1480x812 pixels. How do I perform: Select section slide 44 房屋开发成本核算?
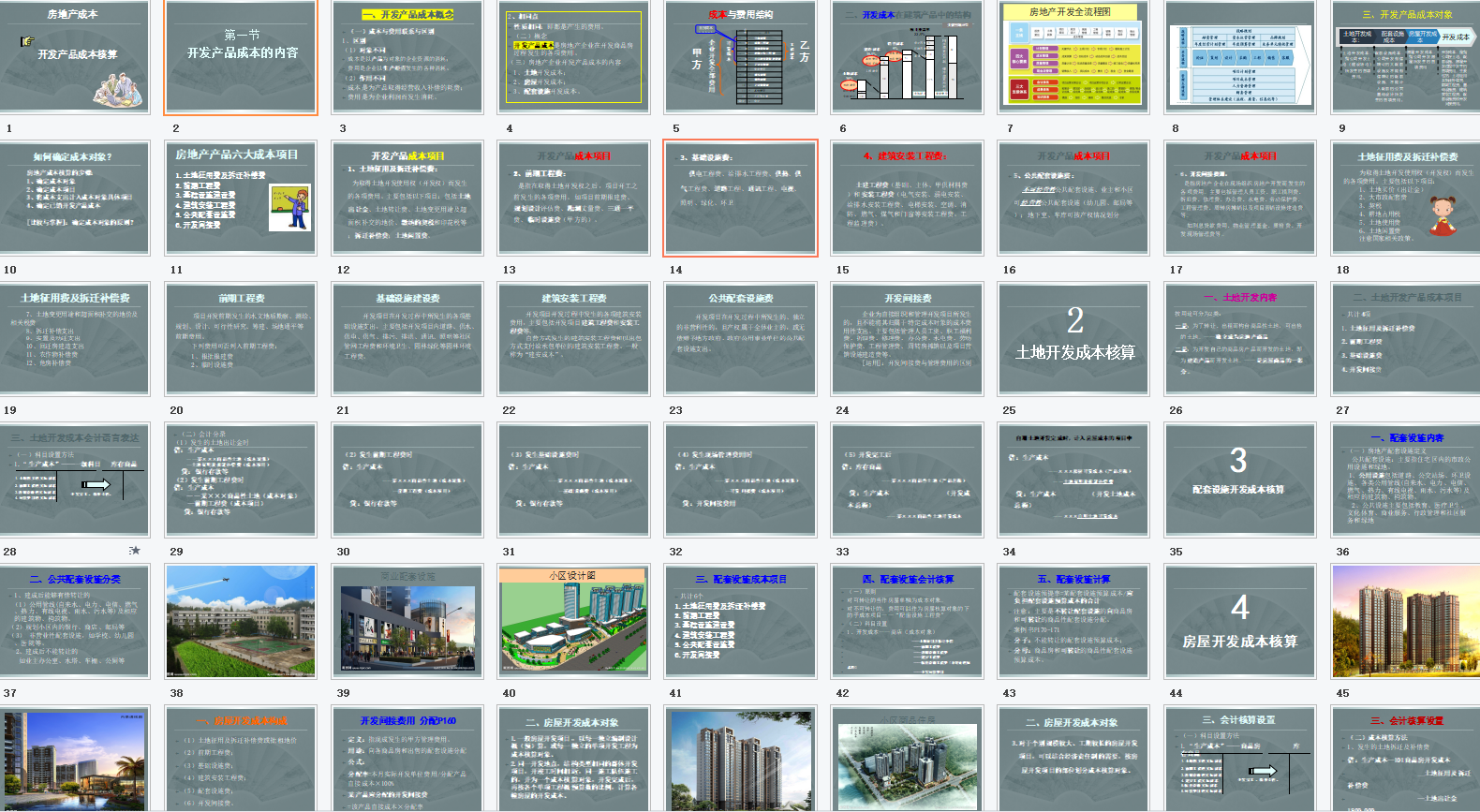pyautogui.click(x=1241, y=621)
